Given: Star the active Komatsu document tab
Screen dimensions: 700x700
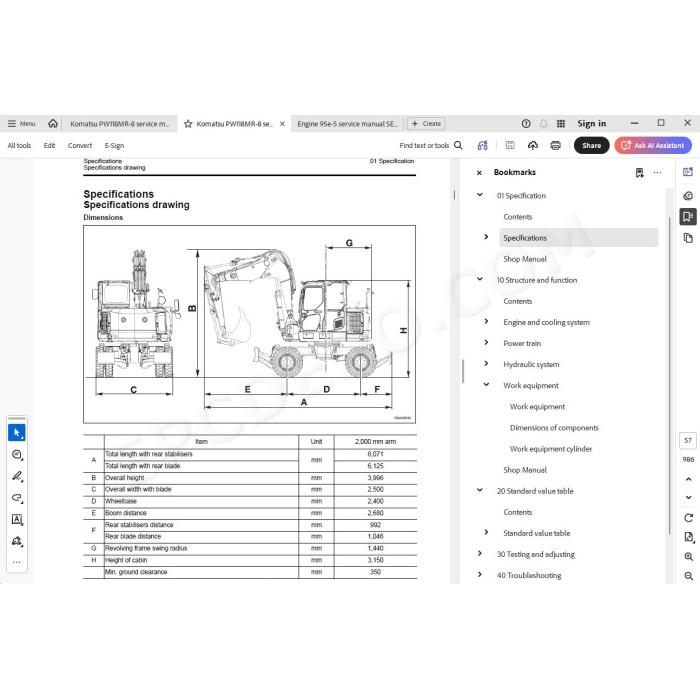Looking at the screenshot, I should [188, 124].
